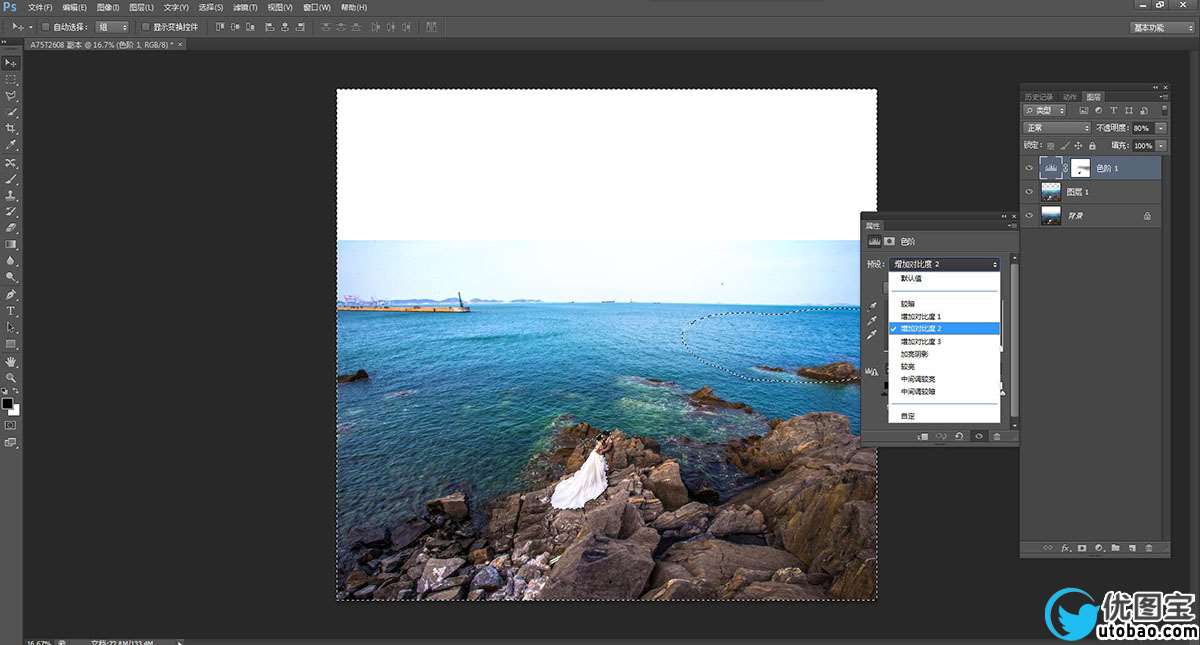Open the 预设 preset dropdown
Image resolution: width=1200 pixels, height=645 pixels.
944,264
